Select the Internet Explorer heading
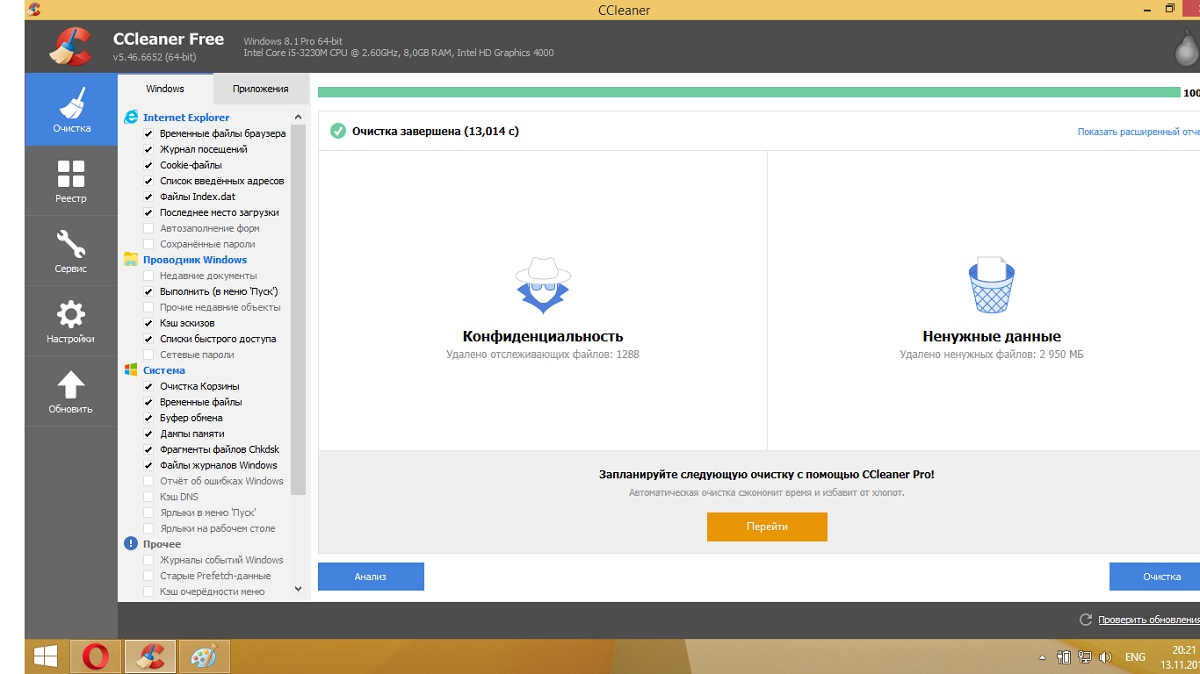 pyautogui.click(x=186, y=118)
